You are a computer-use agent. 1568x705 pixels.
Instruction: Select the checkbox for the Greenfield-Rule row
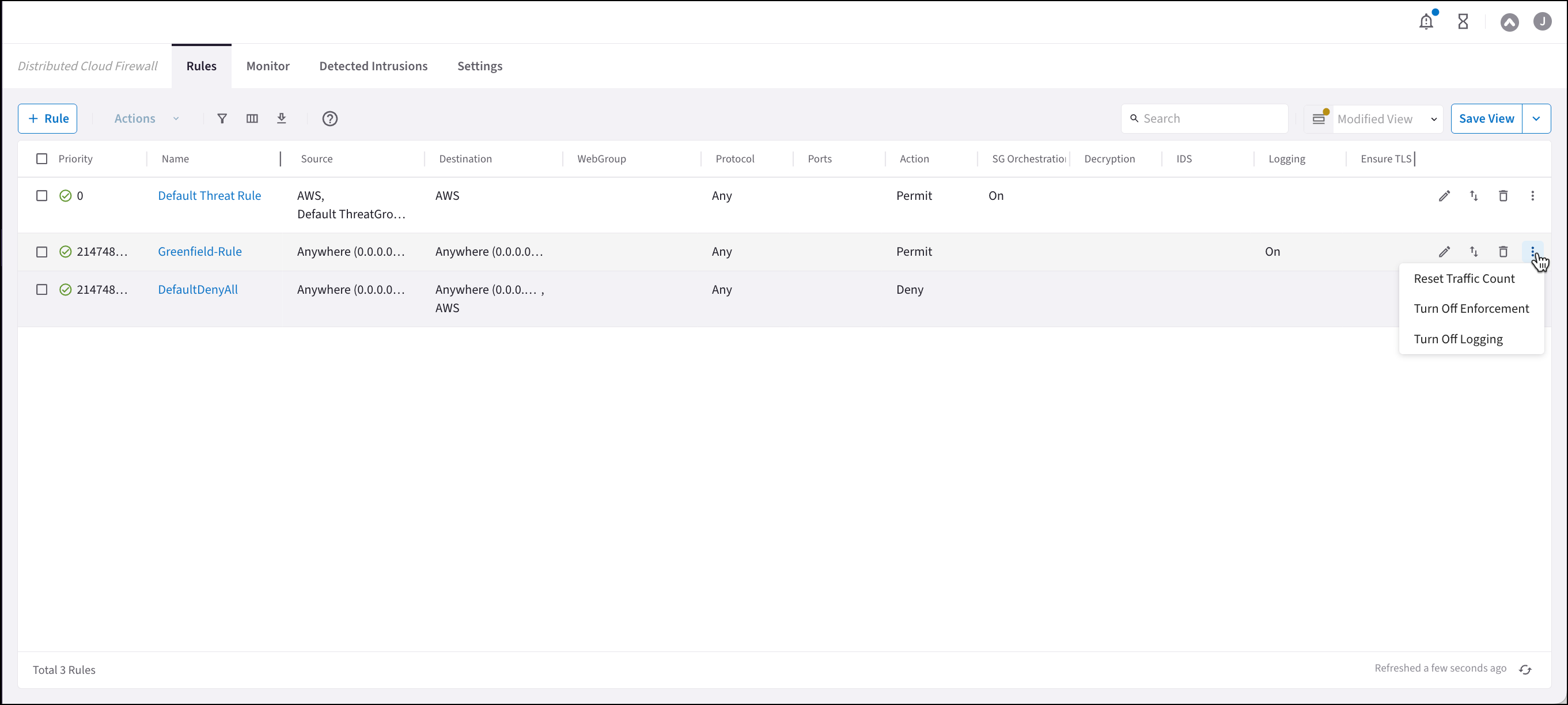tap(41, 252)
